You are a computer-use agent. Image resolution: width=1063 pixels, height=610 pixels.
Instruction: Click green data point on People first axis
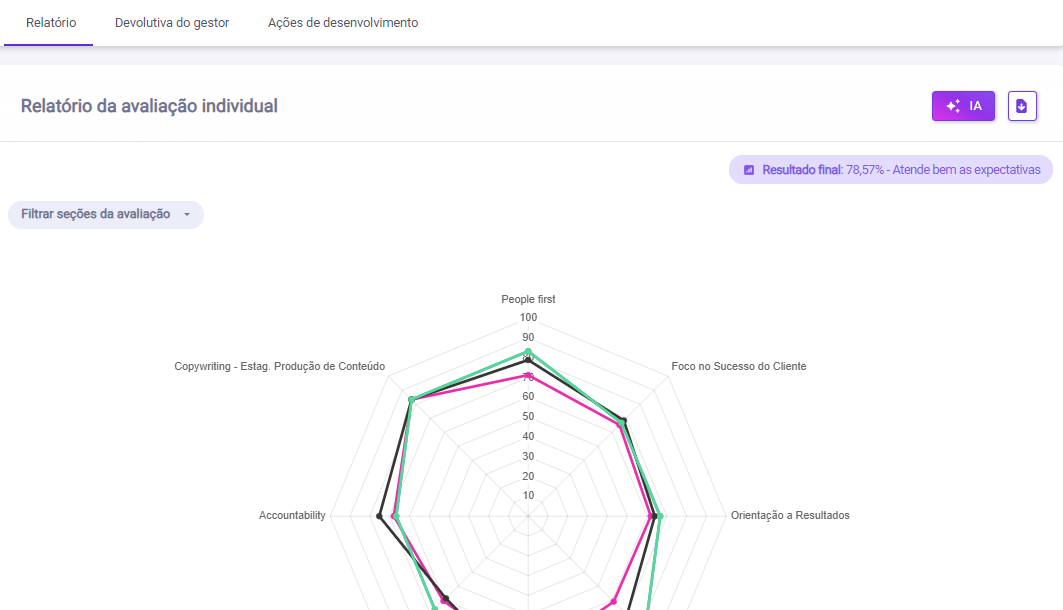(x=528, y=352)
